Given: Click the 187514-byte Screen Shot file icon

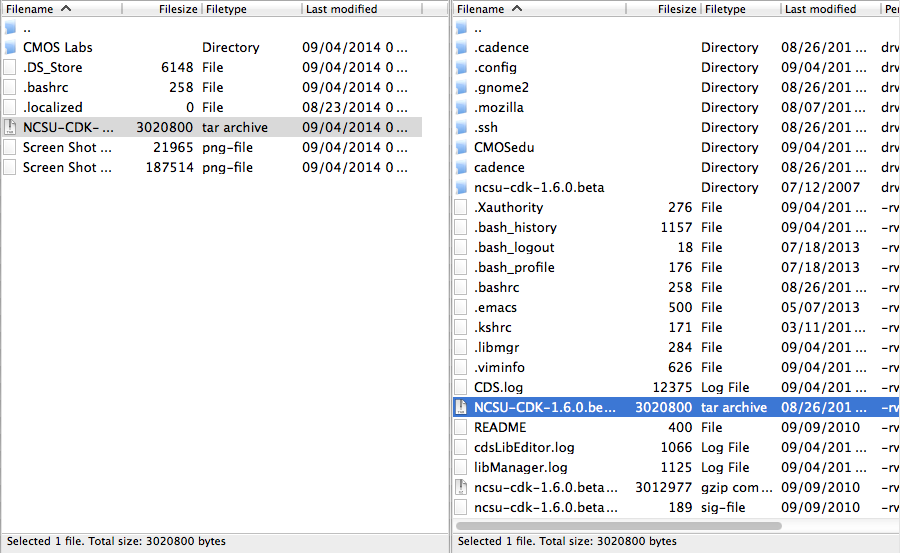Looking at the screenshot, I should [10, 167].
